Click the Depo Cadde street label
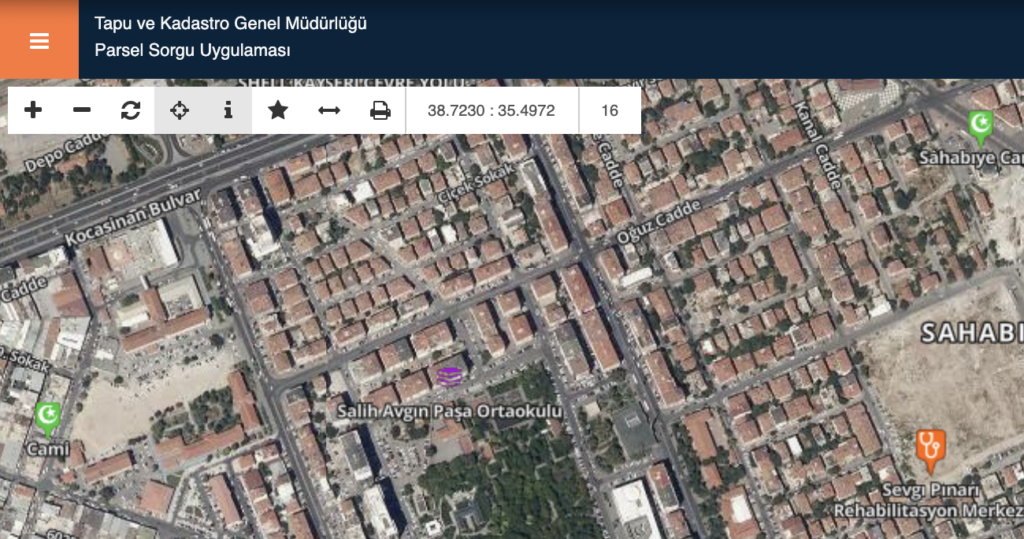Image resolution: width=1024 pixels, height=539 pixels. click(66, 152)
